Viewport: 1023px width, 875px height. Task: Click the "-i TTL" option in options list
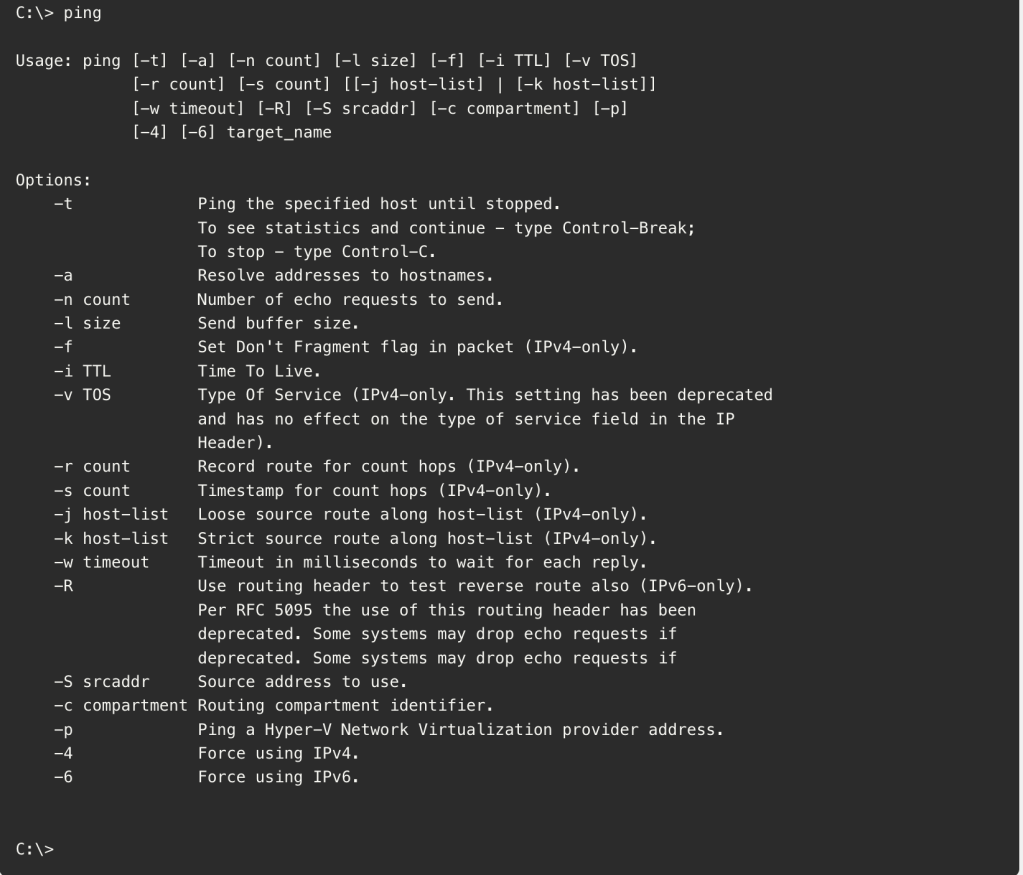[82, 371]
